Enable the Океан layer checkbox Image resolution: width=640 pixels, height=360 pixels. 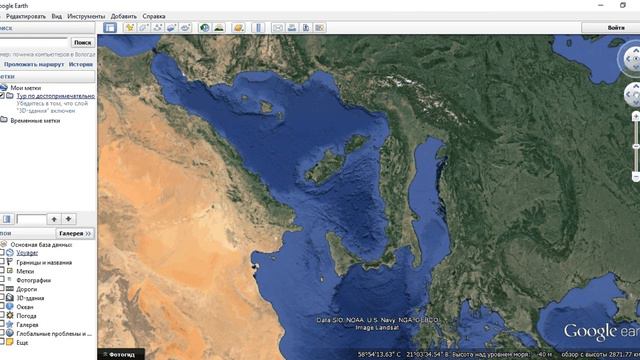(2, 307)
